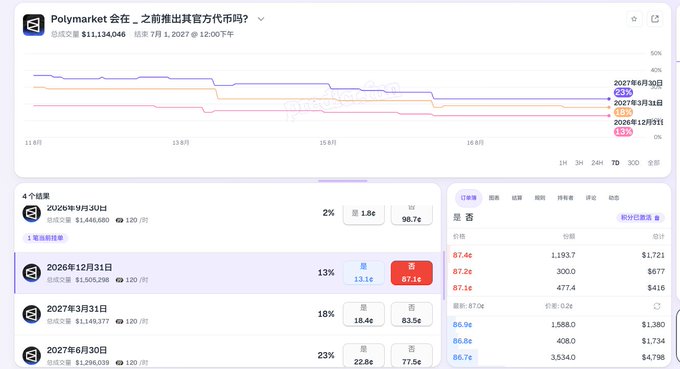Viewport: 680px width, 369px height.
Task: Click logo icon of 2026年12月31日 outcome
Action: 32,273
